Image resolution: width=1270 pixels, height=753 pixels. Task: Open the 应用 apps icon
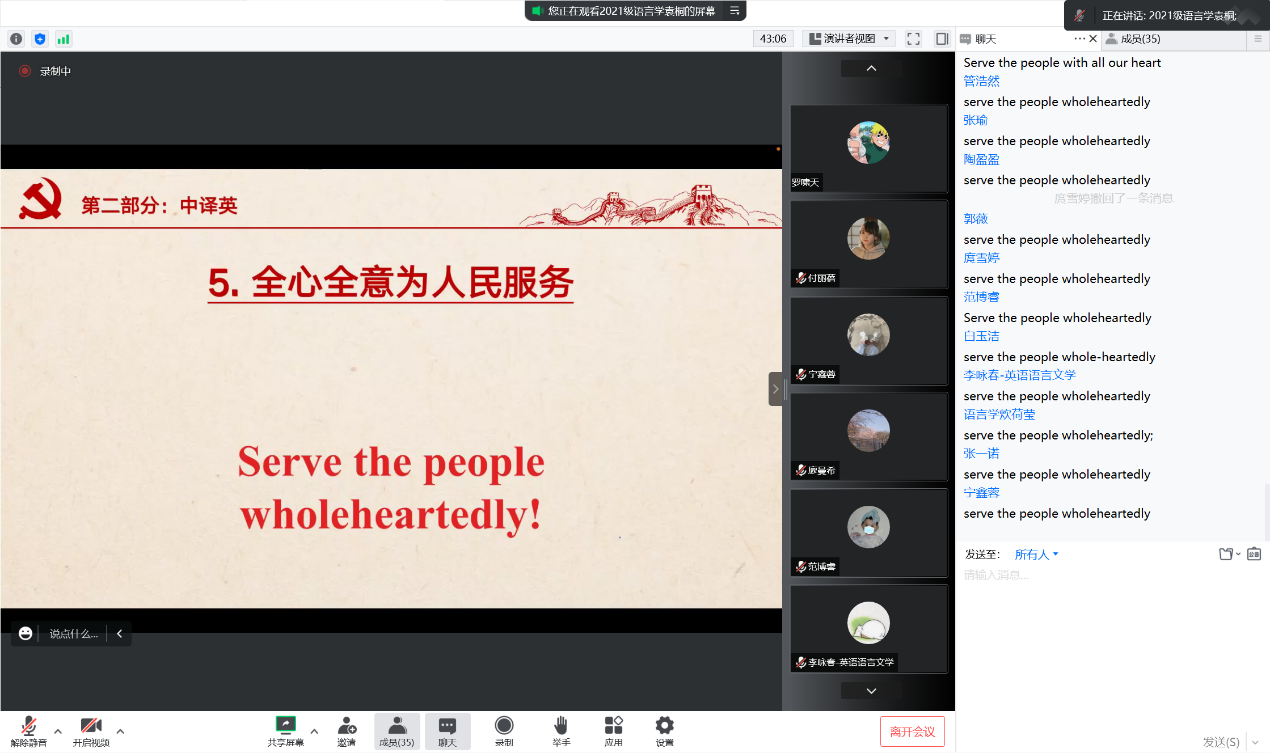tap(613, 725)
